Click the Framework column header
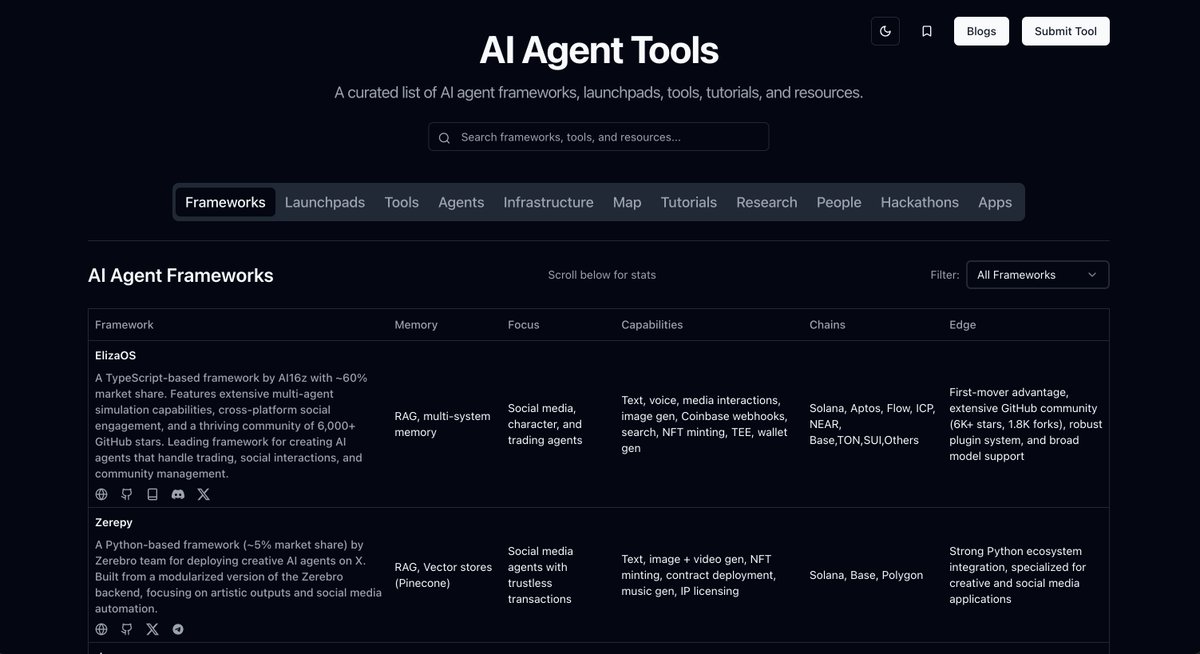 [x=124, y=325]
